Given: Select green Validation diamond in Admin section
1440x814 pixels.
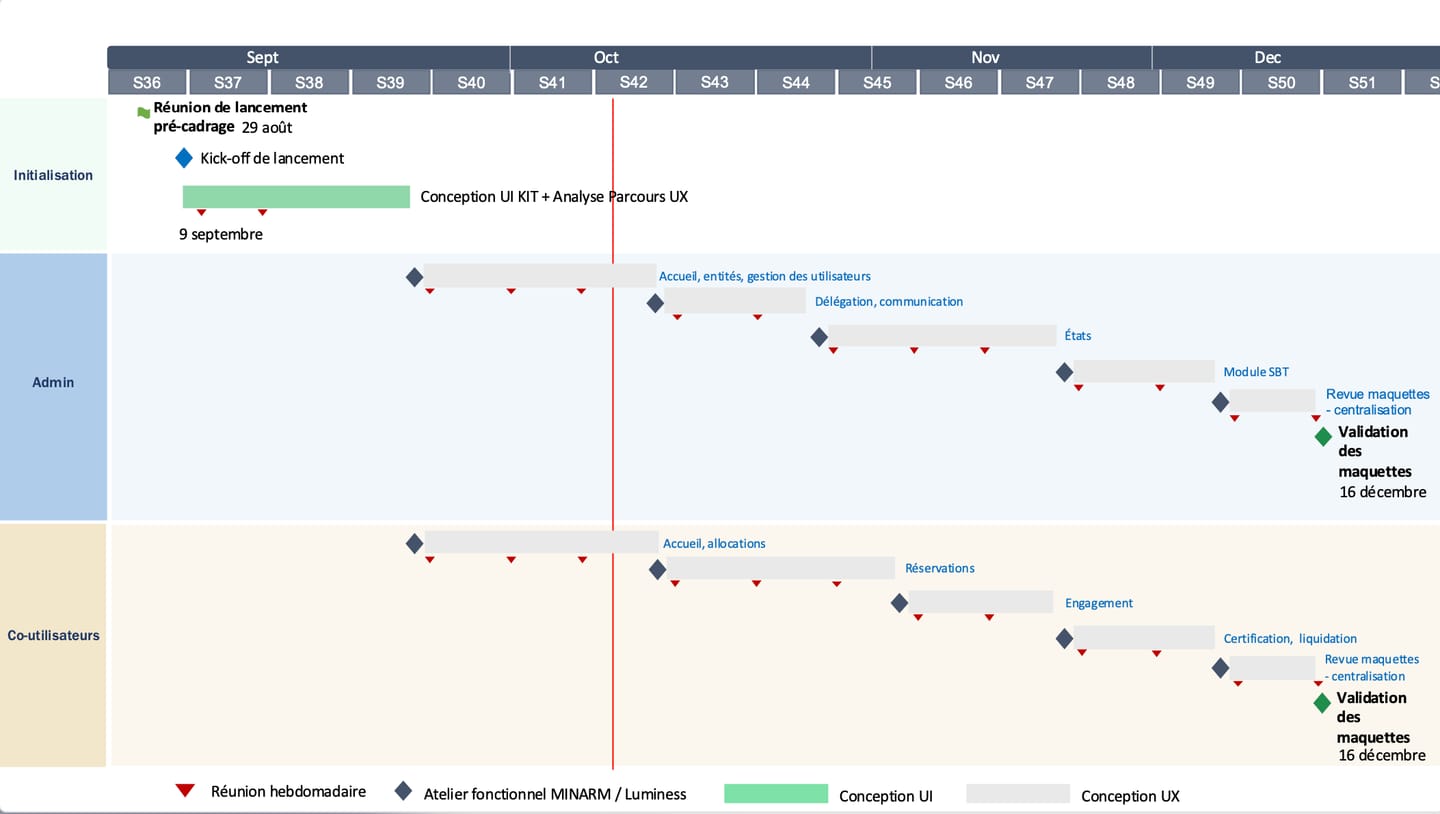Looking at the screenshot, I should click(x=1323, y=437).
